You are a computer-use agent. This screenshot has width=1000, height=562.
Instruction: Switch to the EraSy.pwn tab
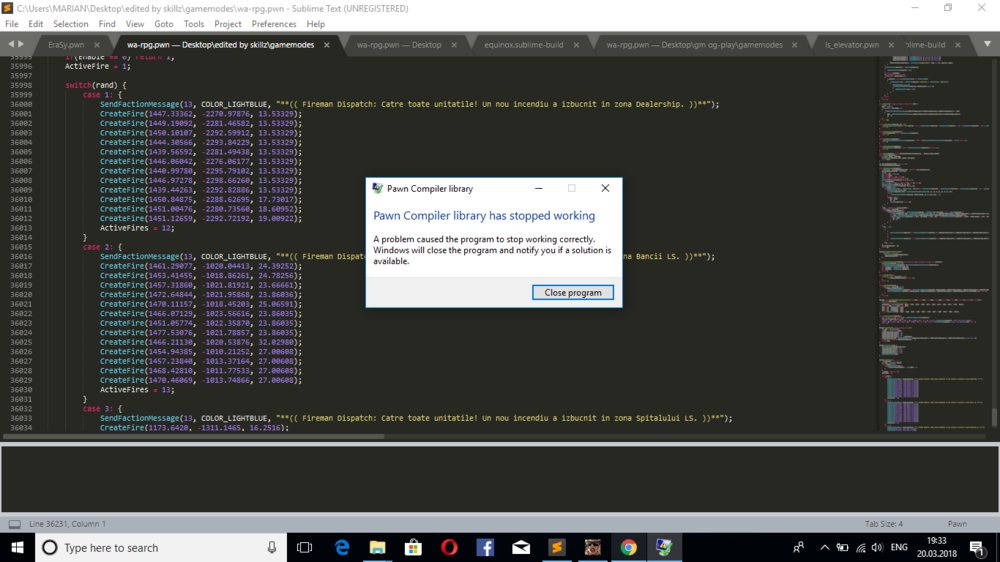66,45
